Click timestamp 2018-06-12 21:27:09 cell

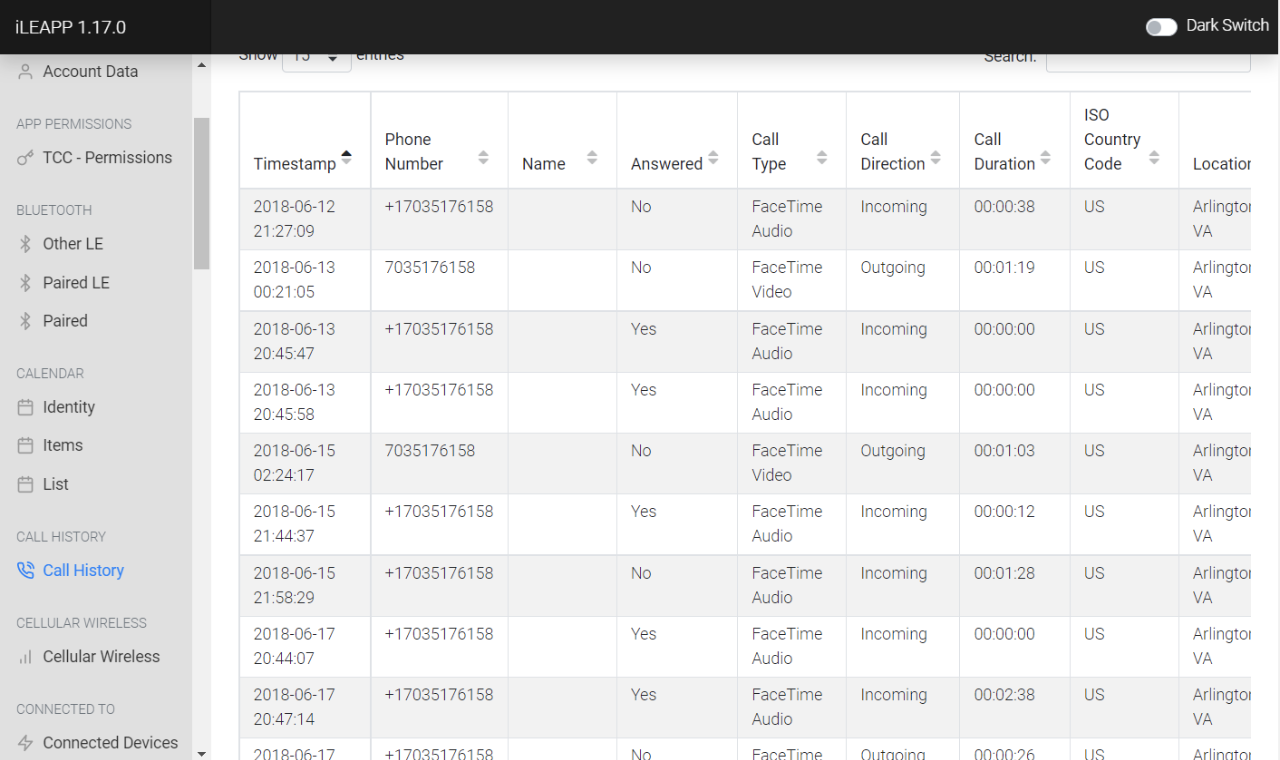[x=305, y=219]
